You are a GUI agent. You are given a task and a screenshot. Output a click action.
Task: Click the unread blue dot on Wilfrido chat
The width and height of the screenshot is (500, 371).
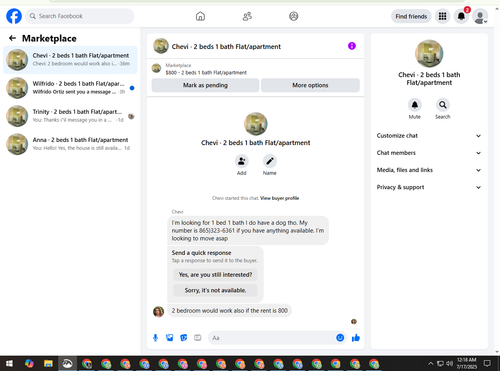[132, 88]
